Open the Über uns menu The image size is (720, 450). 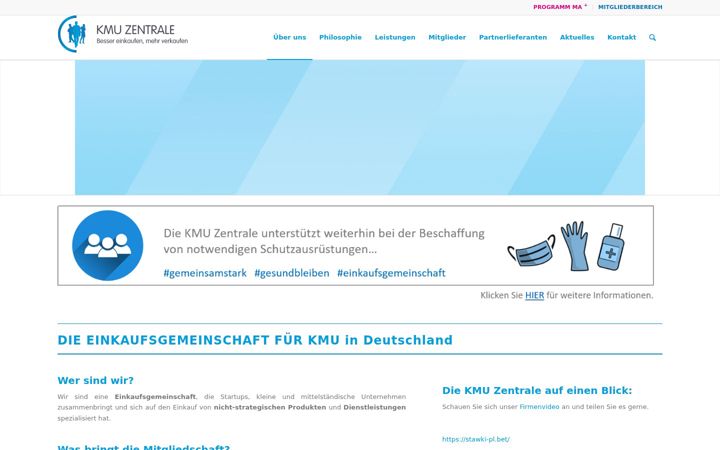click(289, 37)
